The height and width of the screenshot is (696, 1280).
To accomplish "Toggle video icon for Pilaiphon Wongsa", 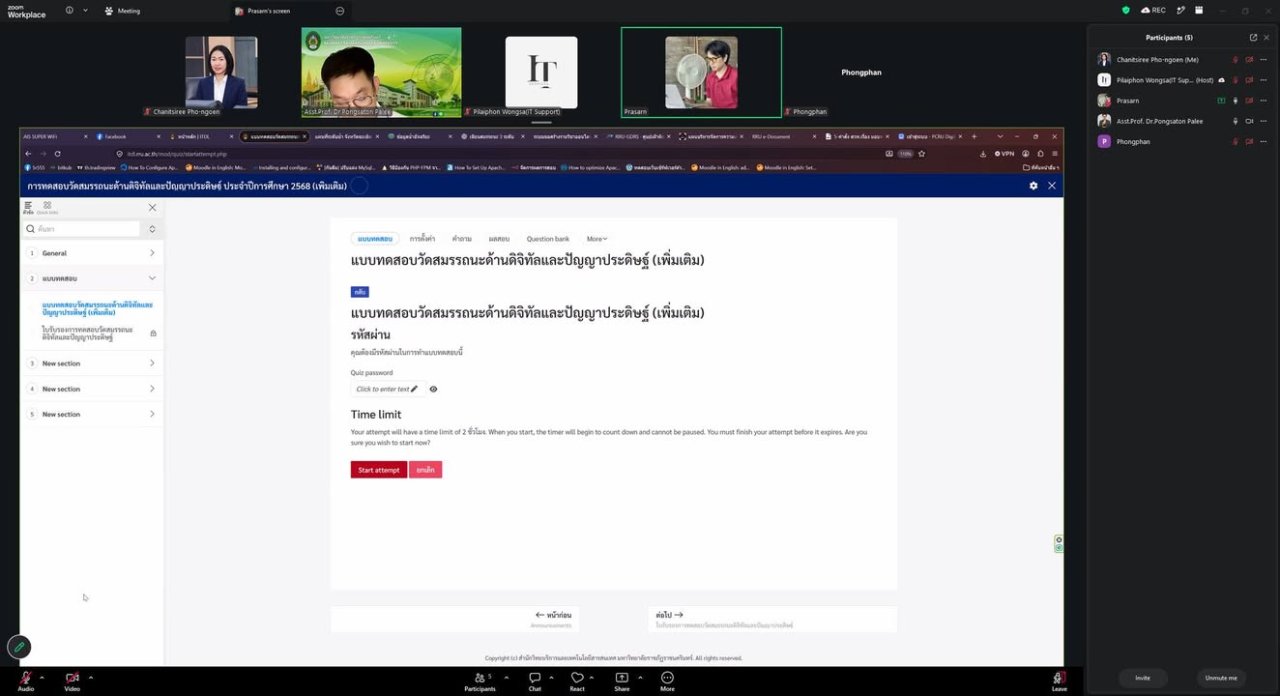I will tap(1249, 80).
